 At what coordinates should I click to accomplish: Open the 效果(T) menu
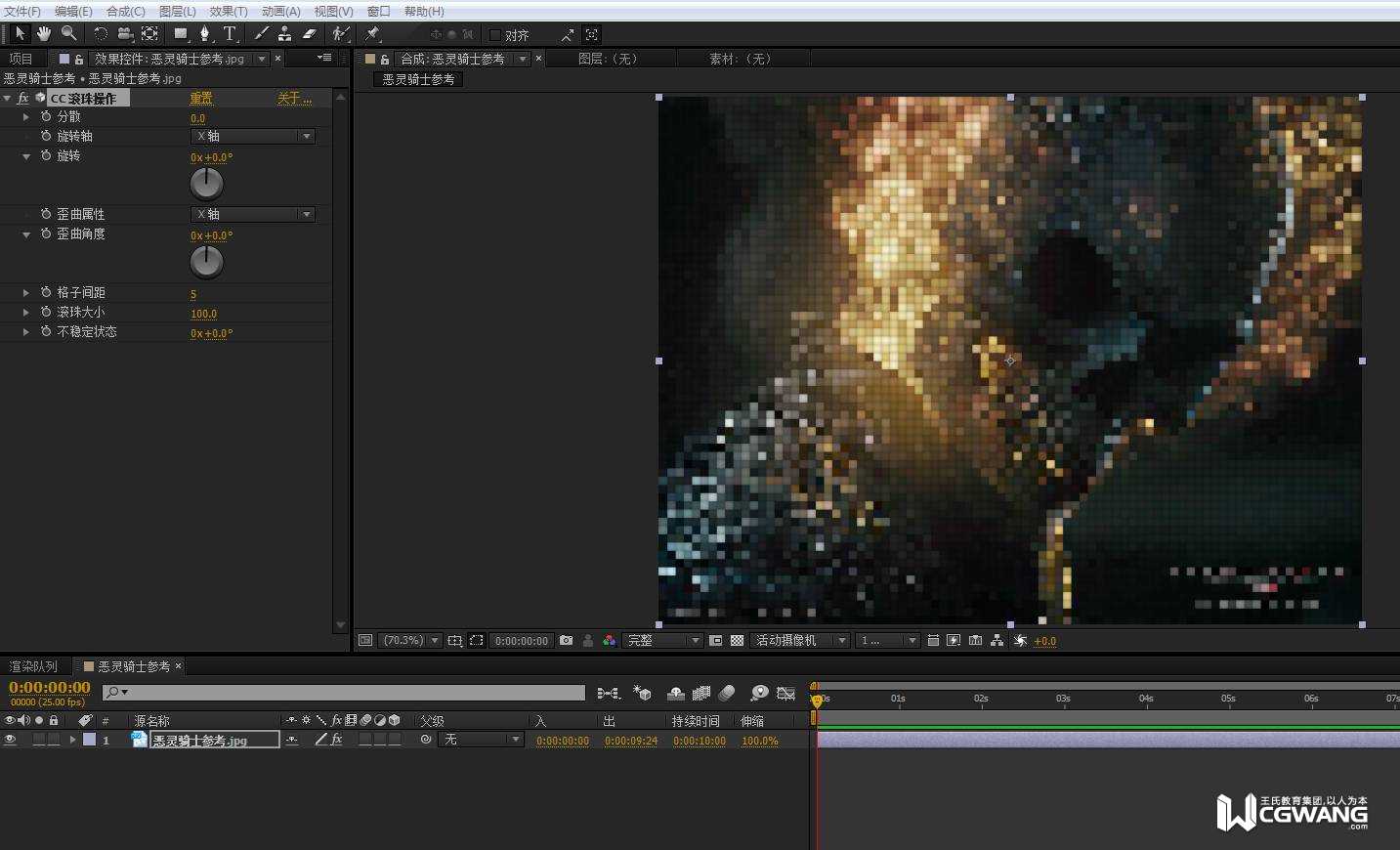229,11
